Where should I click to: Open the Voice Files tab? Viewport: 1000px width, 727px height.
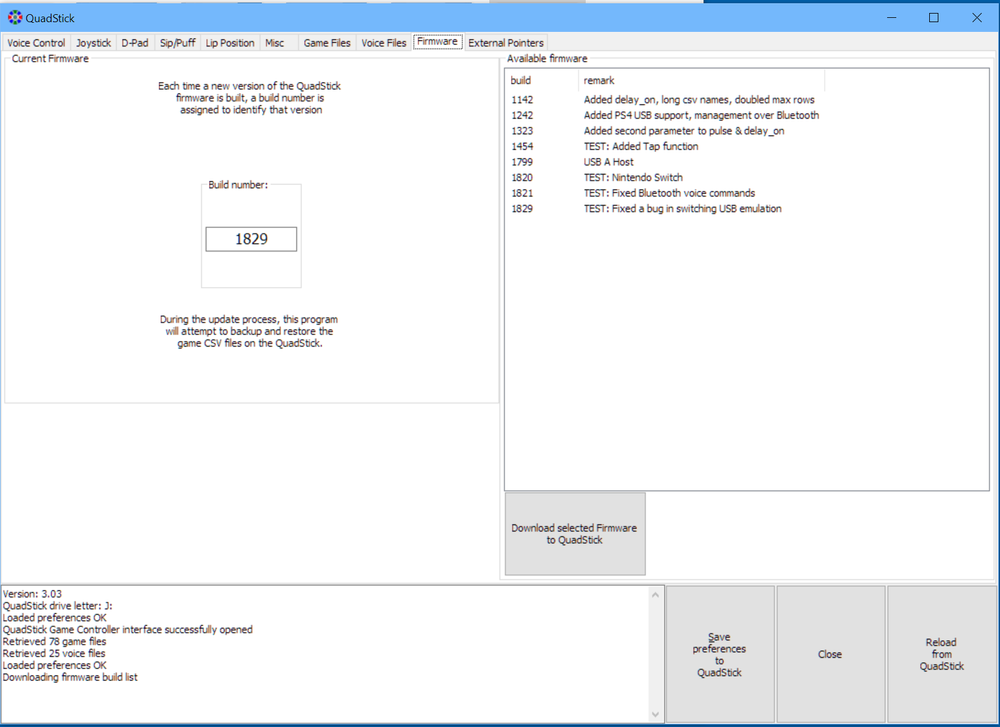[x=383, y=43]
